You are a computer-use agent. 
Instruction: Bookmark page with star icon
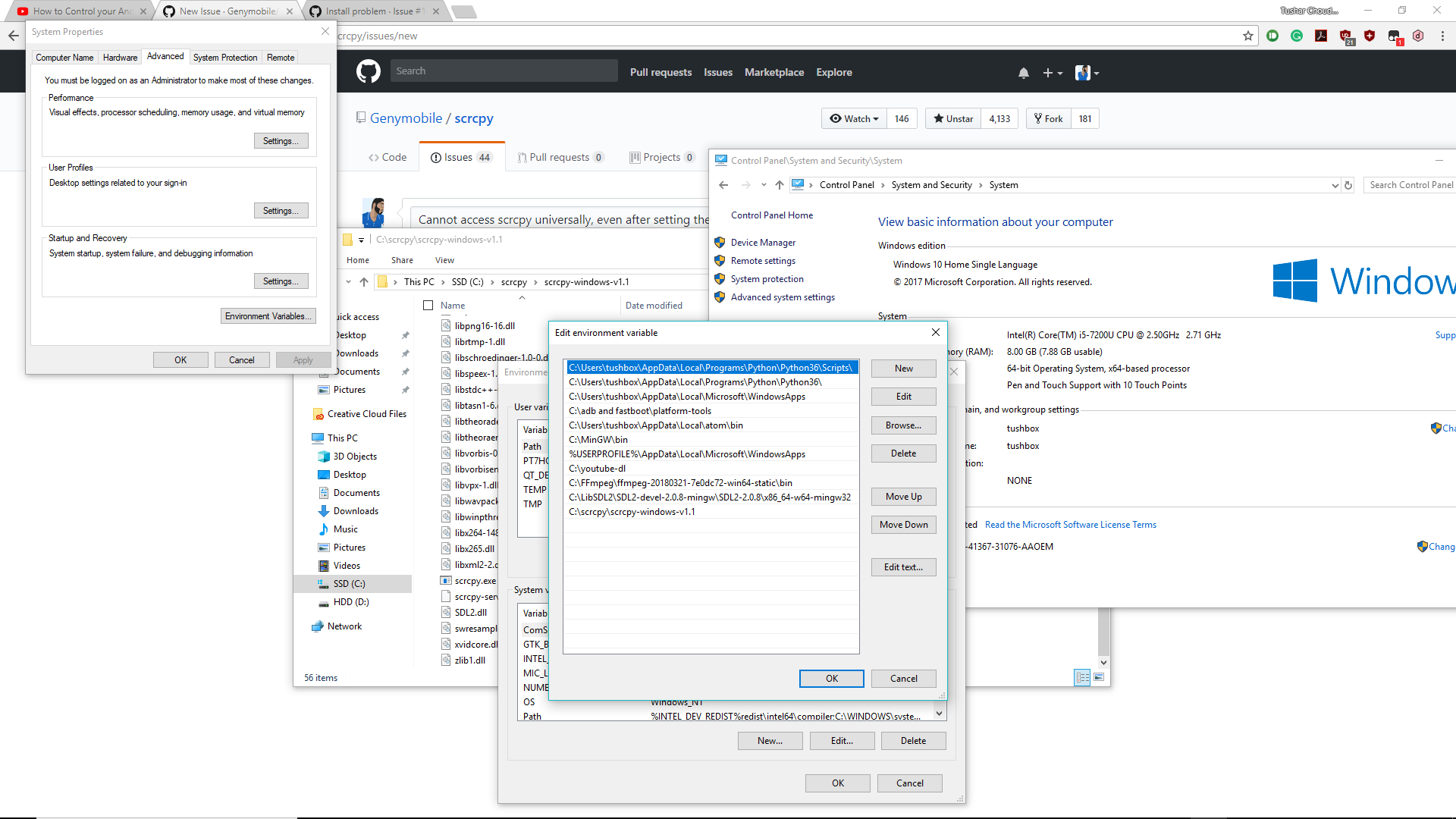[1248, 36]
